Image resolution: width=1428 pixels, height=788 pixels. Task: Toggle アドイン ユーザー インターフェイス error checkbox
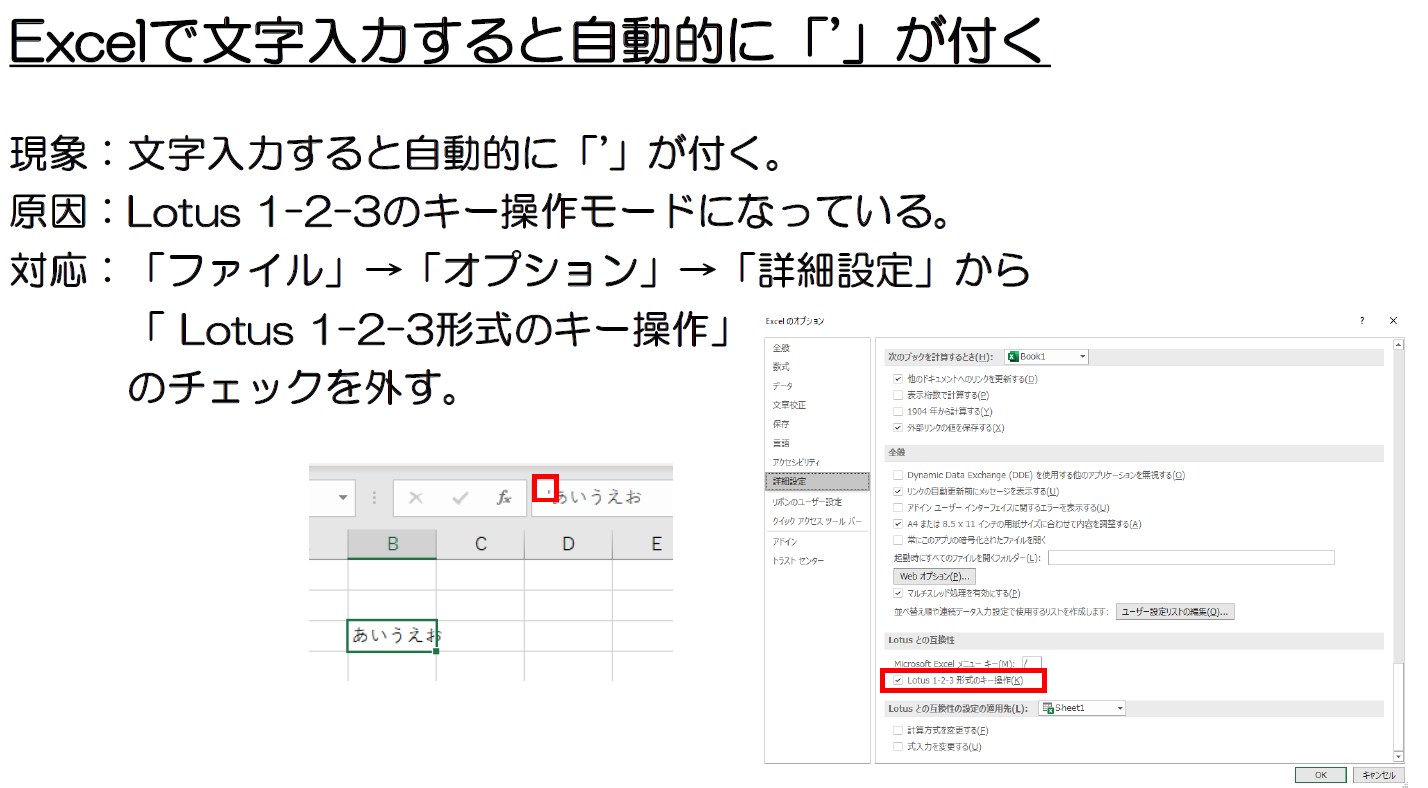coord(897,507)
